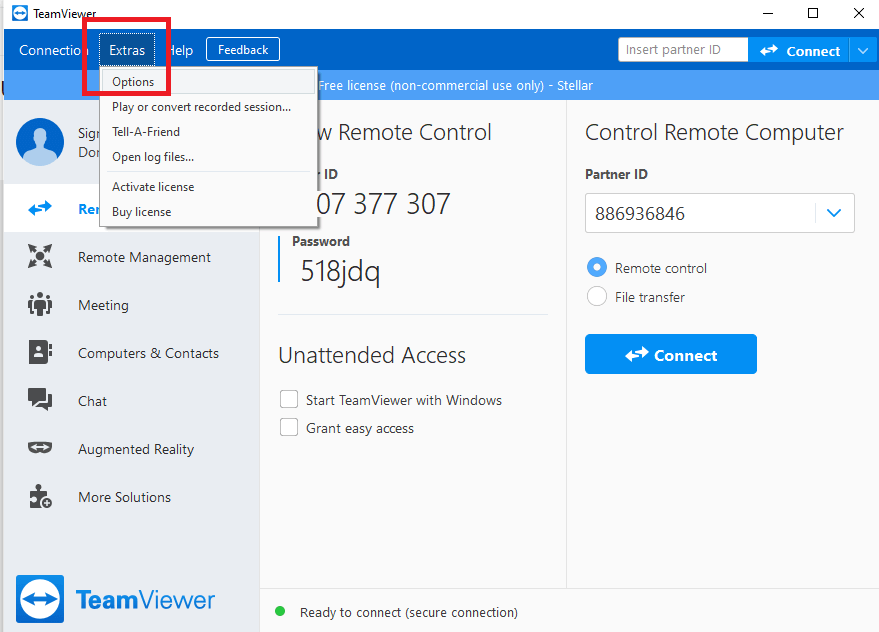Select Buy license menu entry
Viewport: 879px width, 632px height.
(x=207, y=212)
